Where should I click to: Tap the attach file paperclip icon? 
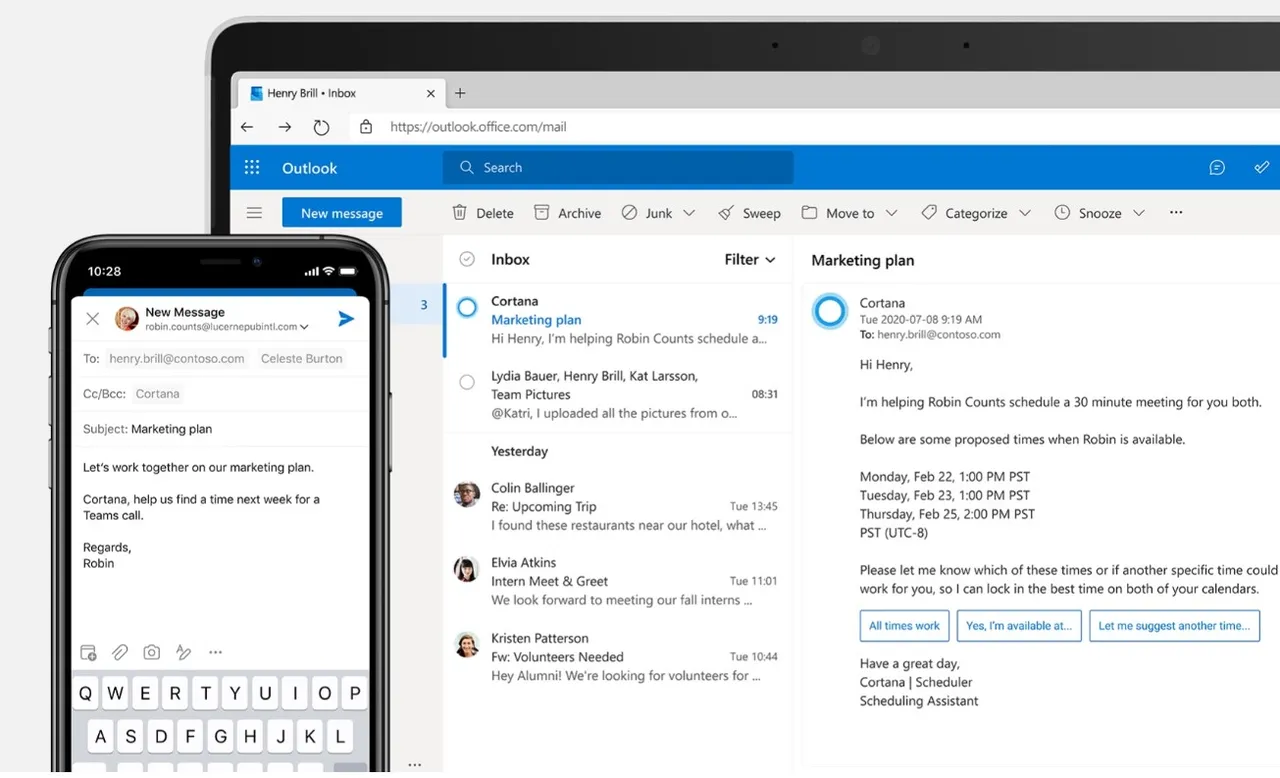[120, 652]
